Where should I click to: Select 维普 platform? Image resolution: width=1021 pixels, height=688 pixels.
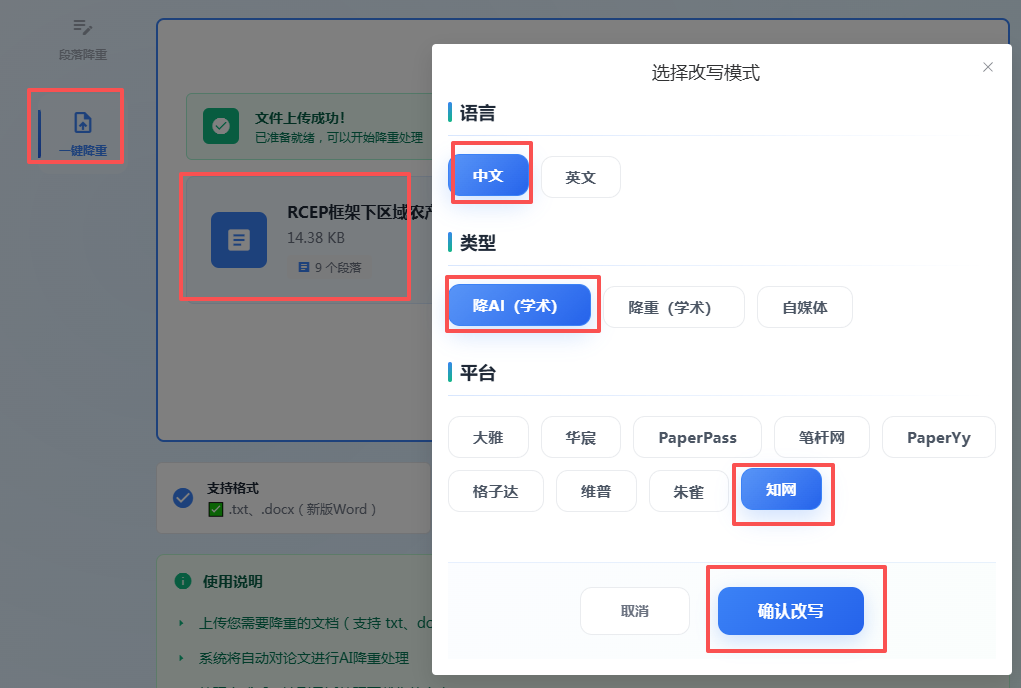pyautogui.click(x=596, y=491)
